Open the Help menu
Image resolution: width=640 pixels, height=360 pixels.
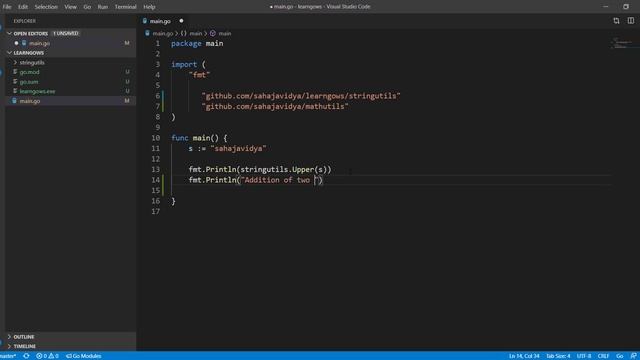coord(149,7)
